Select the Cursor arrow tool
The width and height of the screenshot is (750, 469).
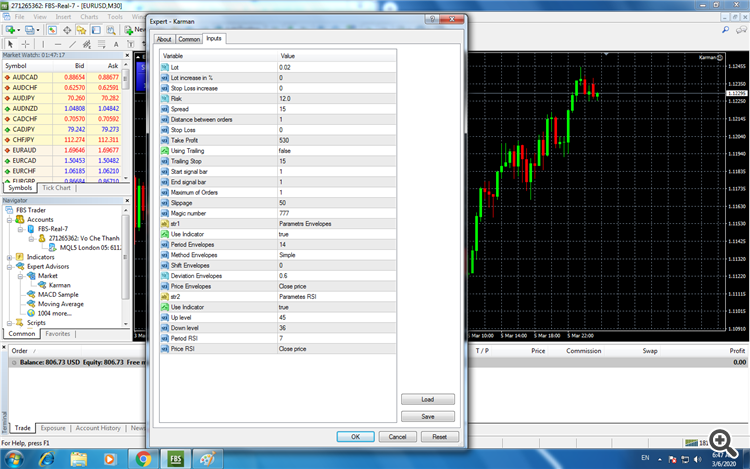pyautogui.click(x=10, y=44)
